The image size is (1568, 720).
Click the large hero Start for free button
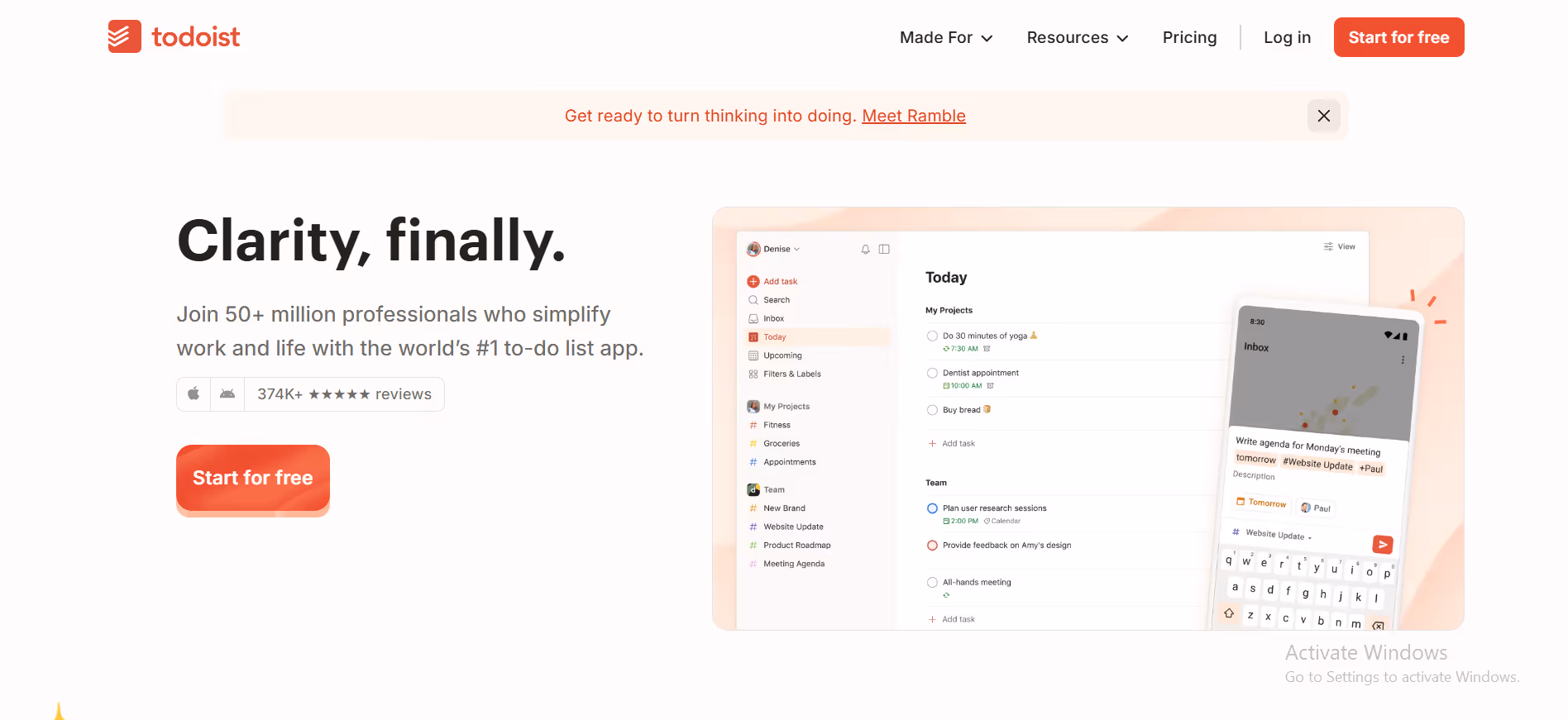pyautogui.click(x=253, y=478)
